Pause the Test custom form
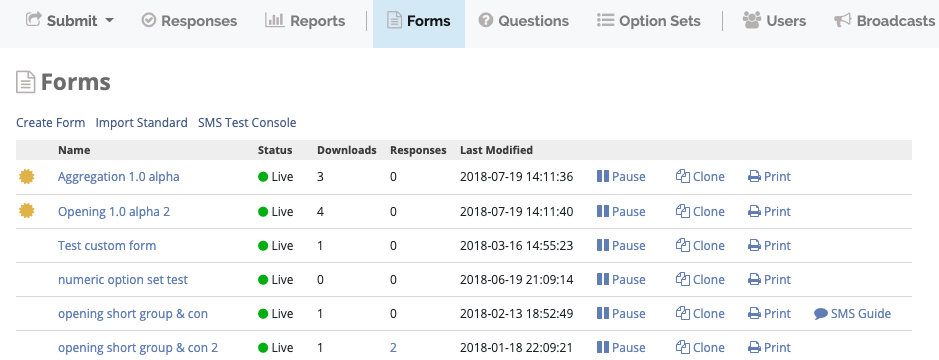939x360 pixels. click(x=621, y=246)
